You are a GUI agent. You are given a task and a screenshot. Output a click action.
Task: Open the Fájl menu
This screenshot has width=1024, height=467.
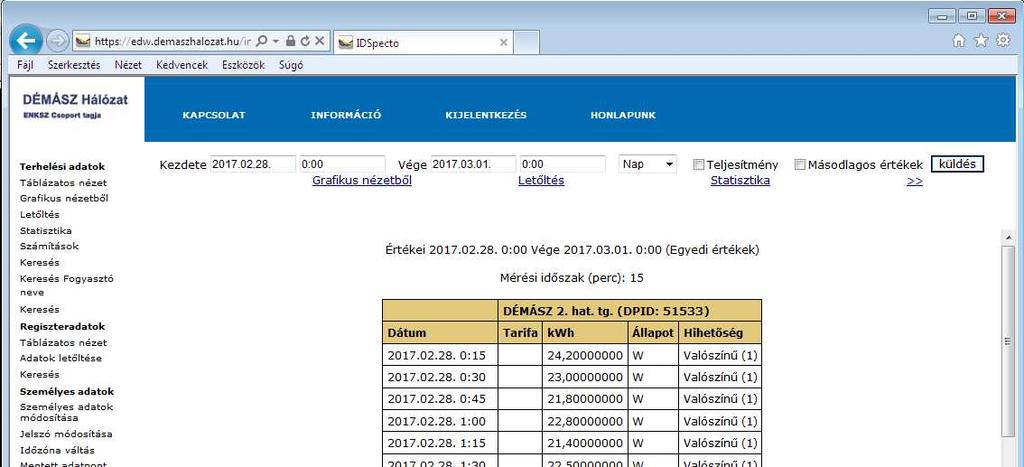click(x=25, y=65)
